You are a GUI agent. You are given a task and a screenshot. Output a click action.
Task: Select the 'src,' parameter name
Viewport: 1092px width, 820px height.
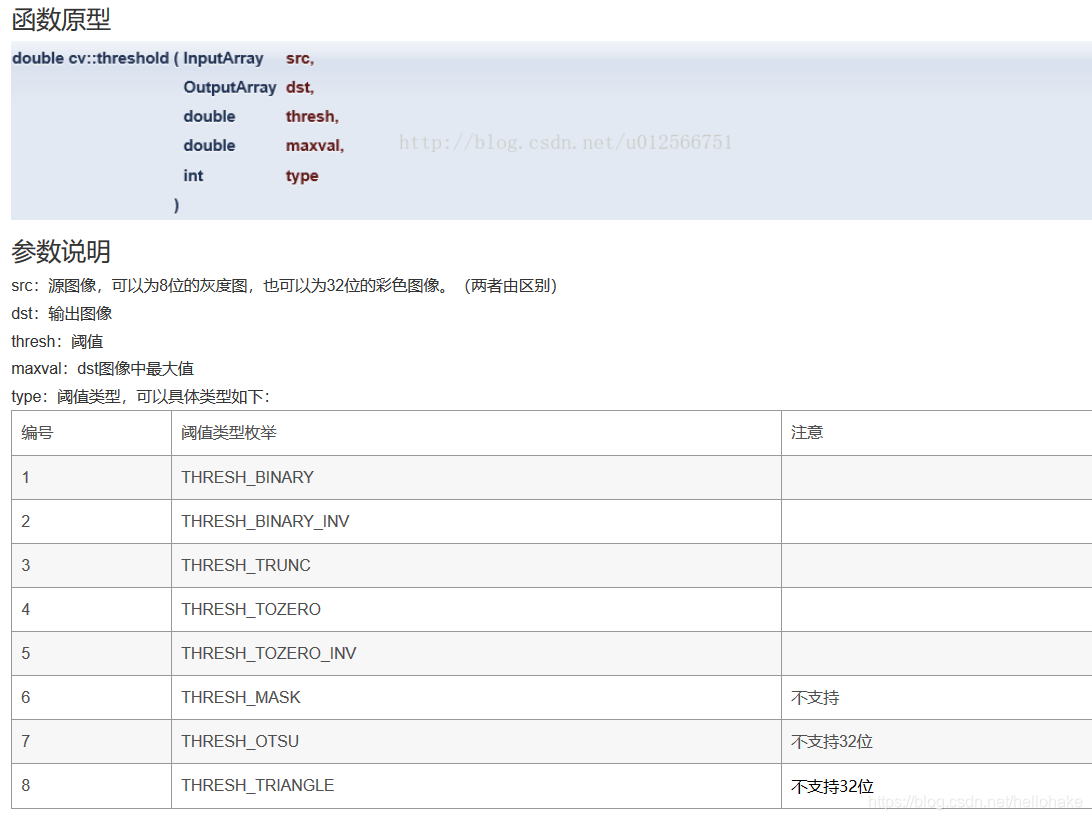(300, 59)
